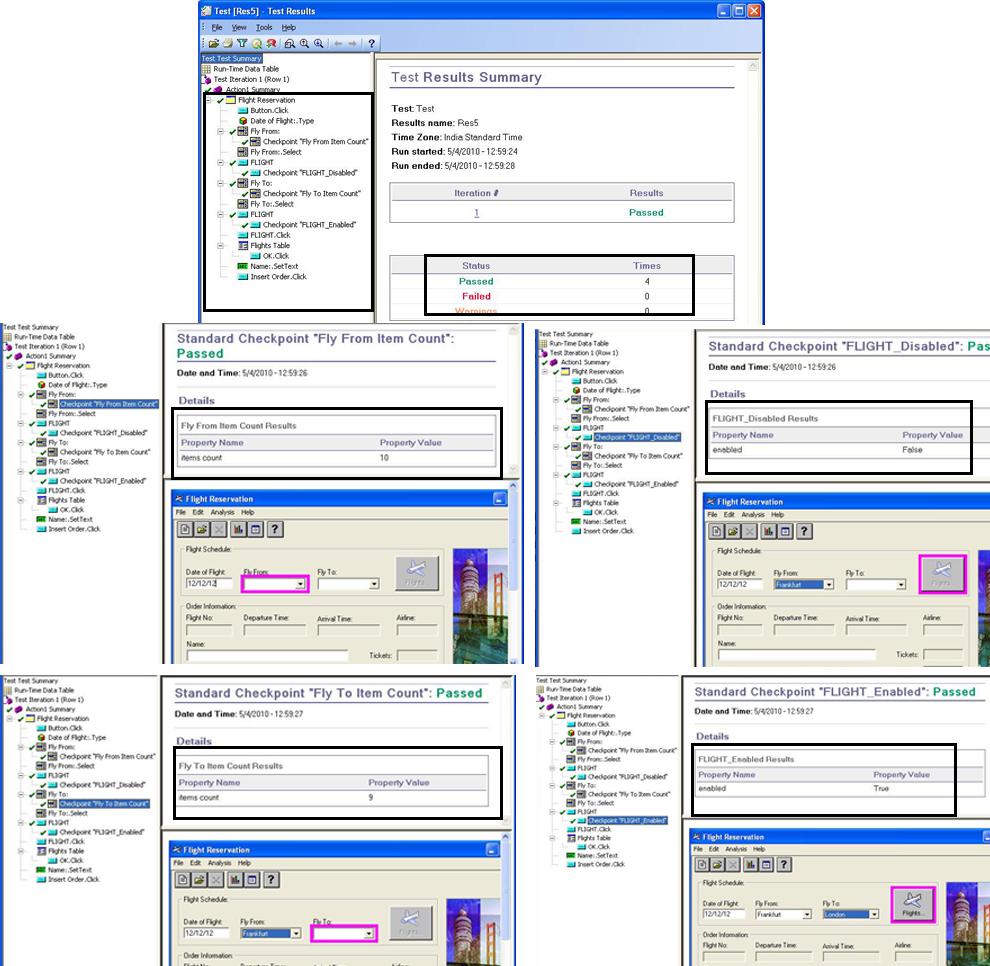
Task: Select the Checkpoint FLIGHT_Enabled node
Action: (x=301, y=223)
